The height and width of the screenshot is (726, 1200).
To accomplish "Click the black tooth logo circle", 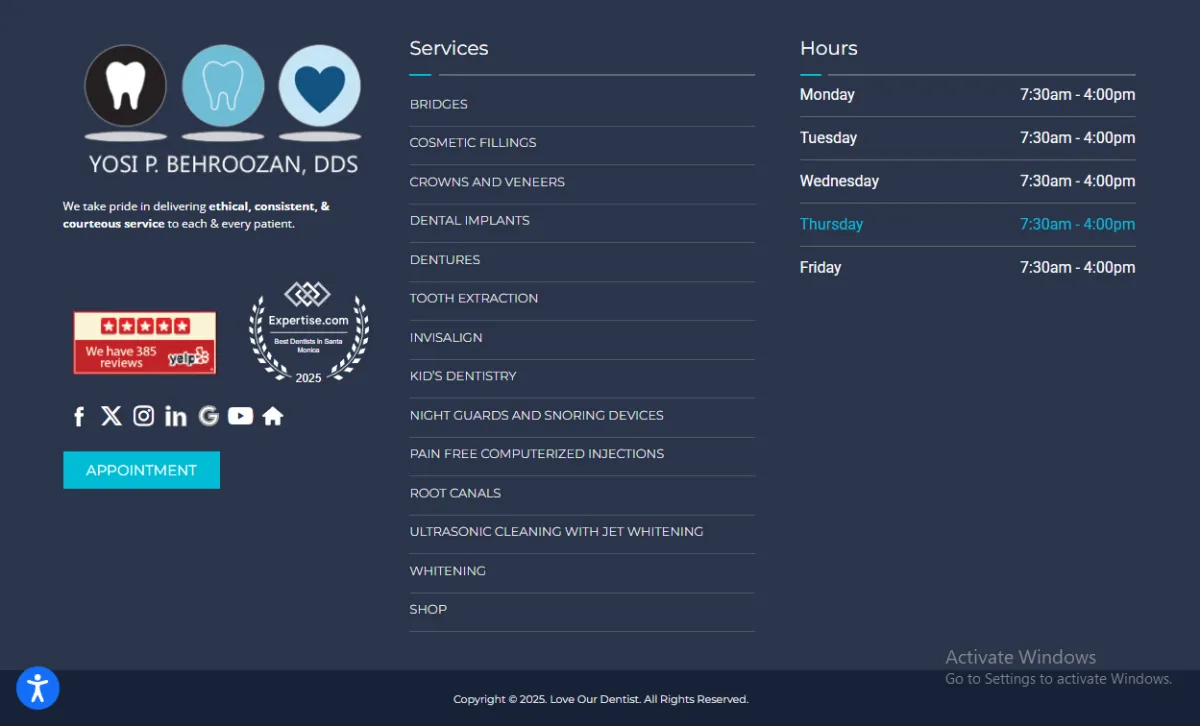I will click(125, 86).
